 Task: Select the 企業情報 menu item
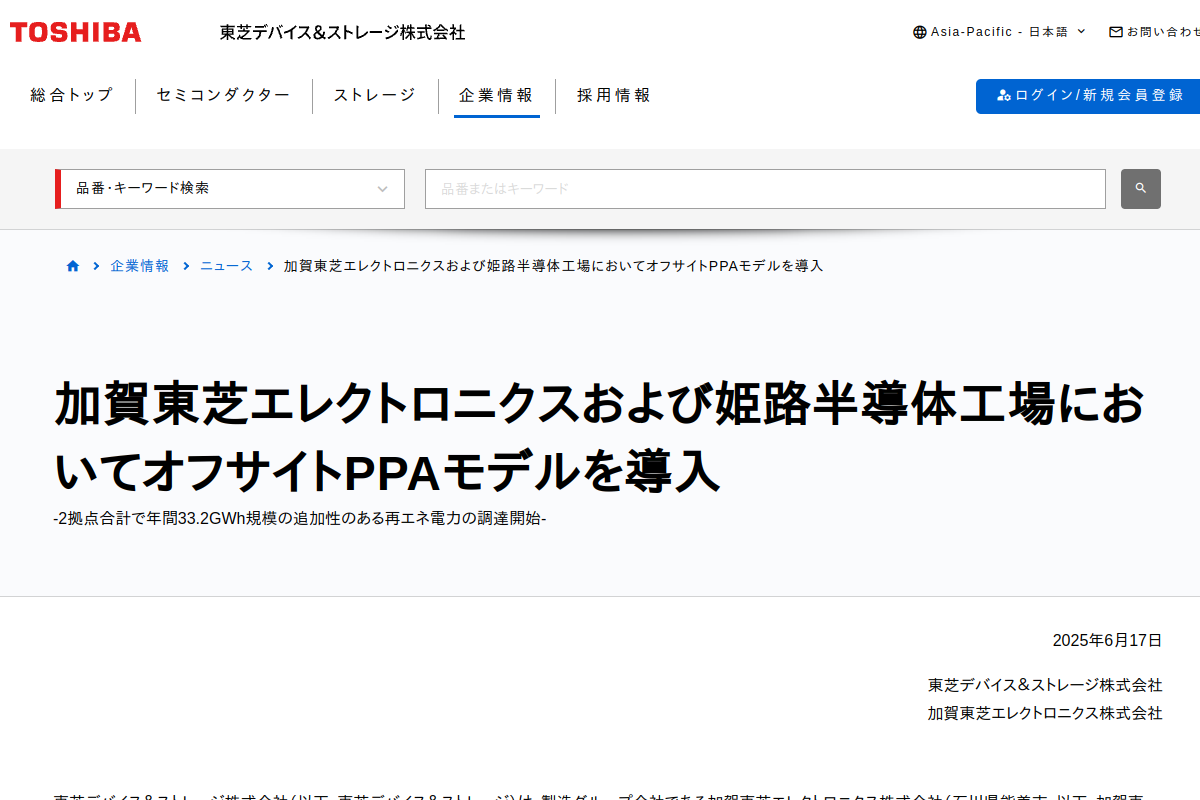(497, 95)
